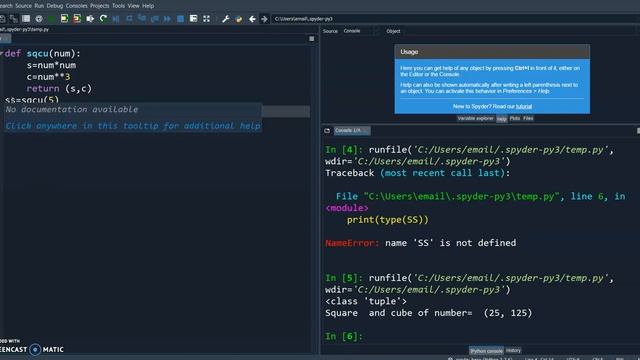
Task: Open the Consoles menu
Action: 76,6
